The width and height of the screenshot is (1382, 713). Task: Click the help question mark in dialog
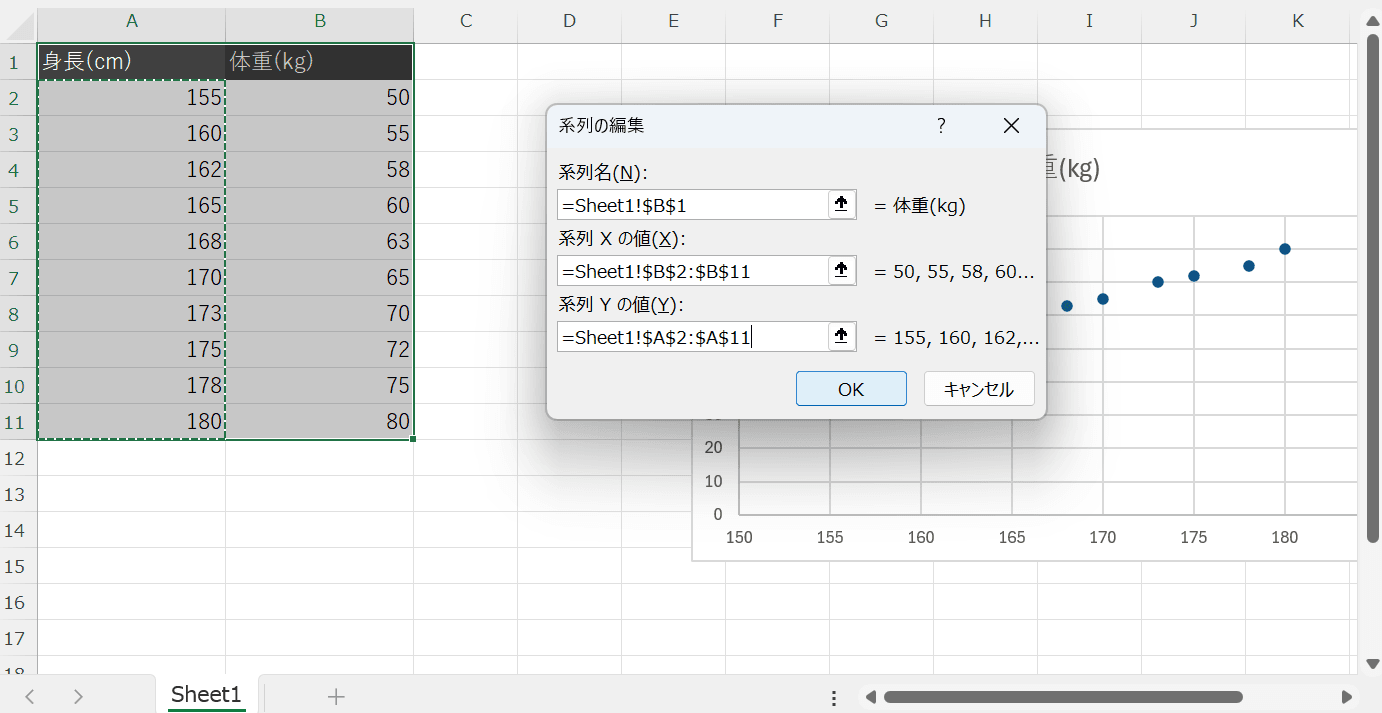coord(940,126)
